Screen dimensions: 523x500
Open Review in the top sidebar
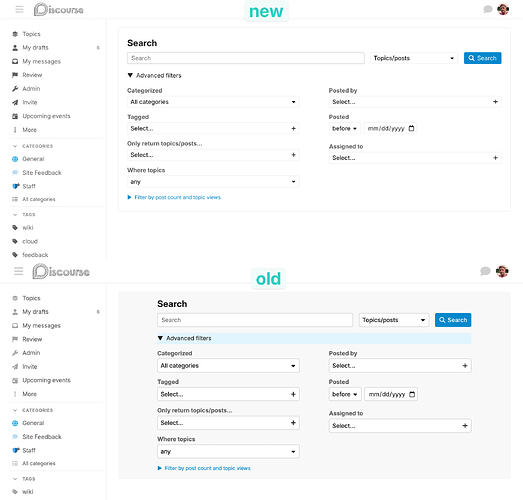(32, 75)
